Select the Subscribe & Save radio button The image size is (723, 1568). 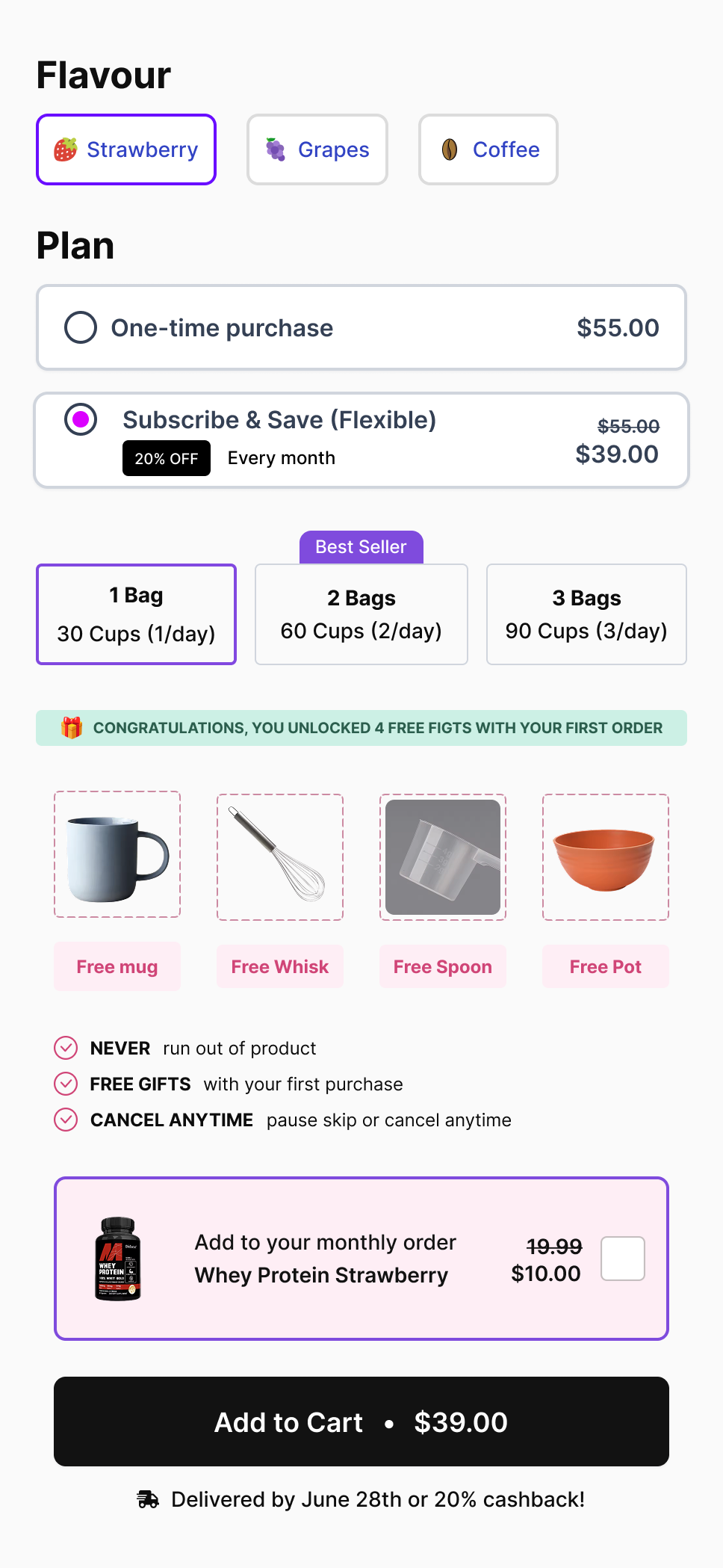pyautogui.click(x=81, y=419)
